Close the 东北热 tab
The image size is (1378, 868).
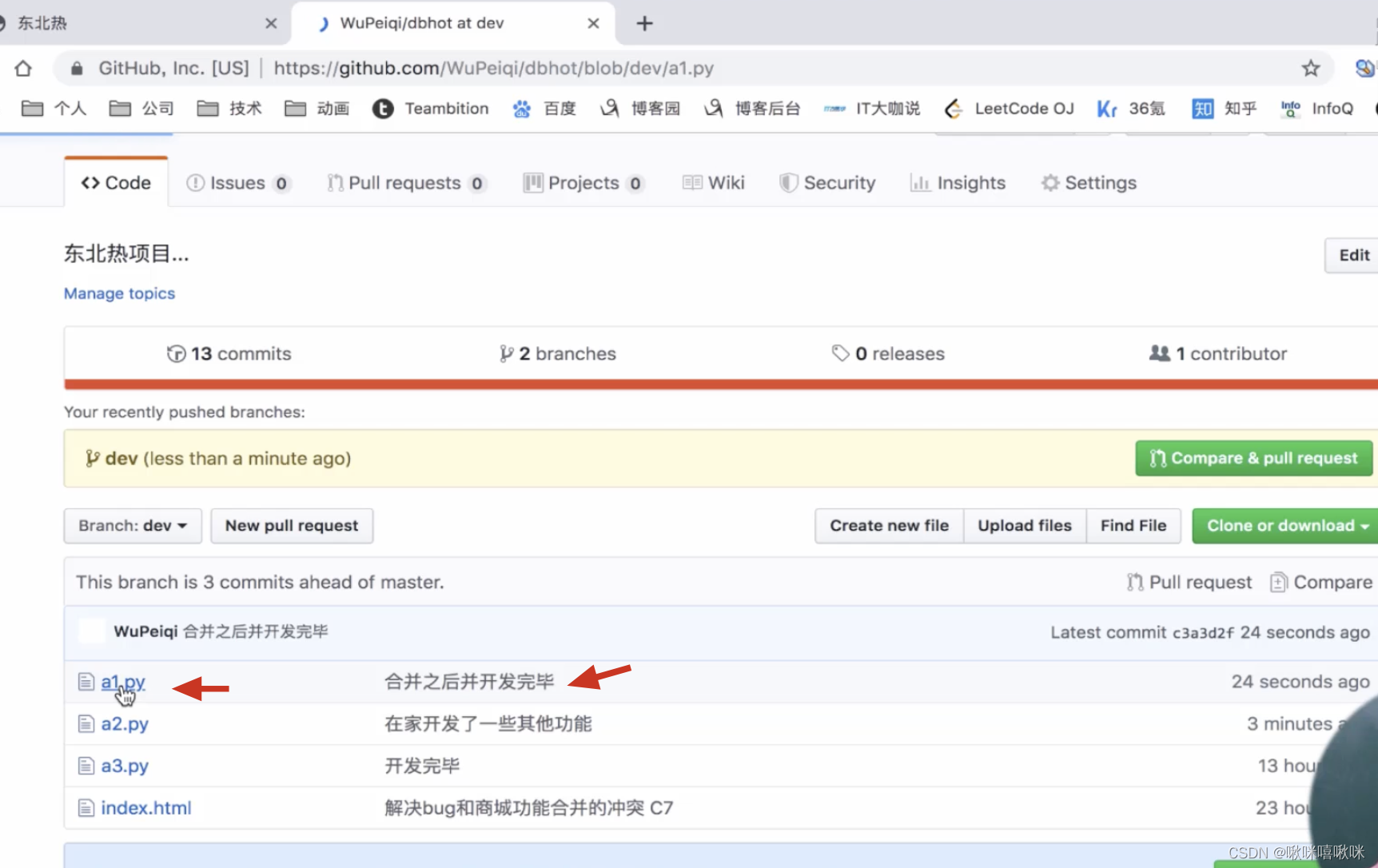(271, 23)
